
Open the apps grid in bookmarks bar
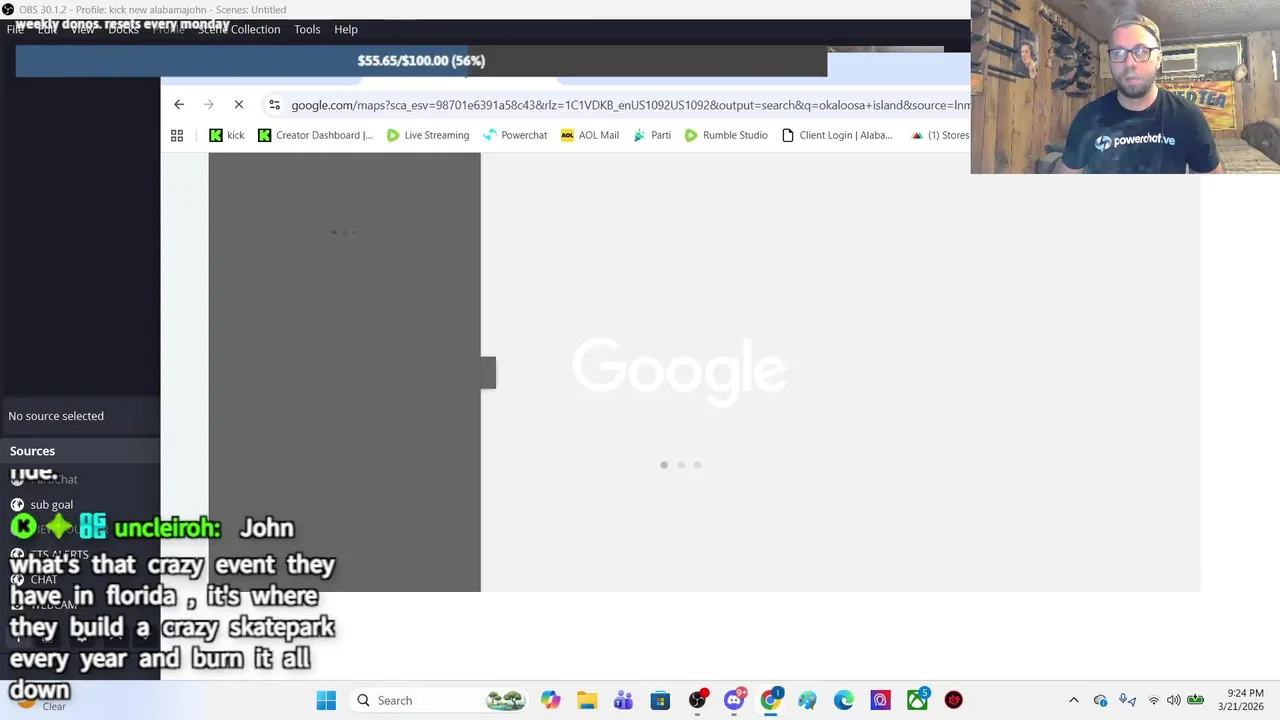click(x=177, y=135)
